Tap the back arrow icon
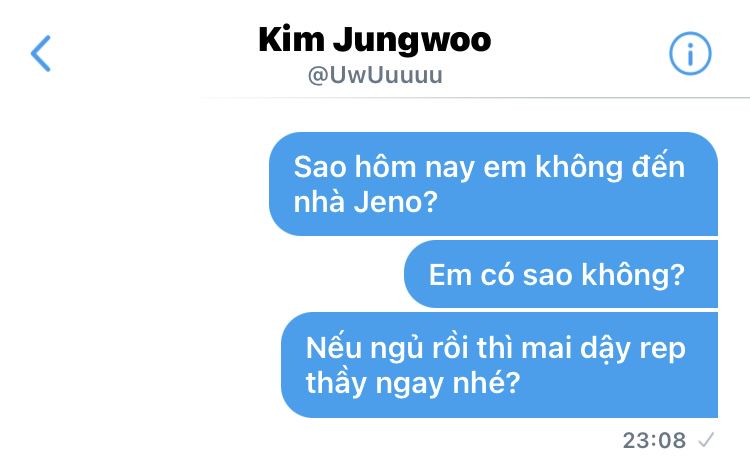Viewport: 750px width, 473px height. coord(41,54)
